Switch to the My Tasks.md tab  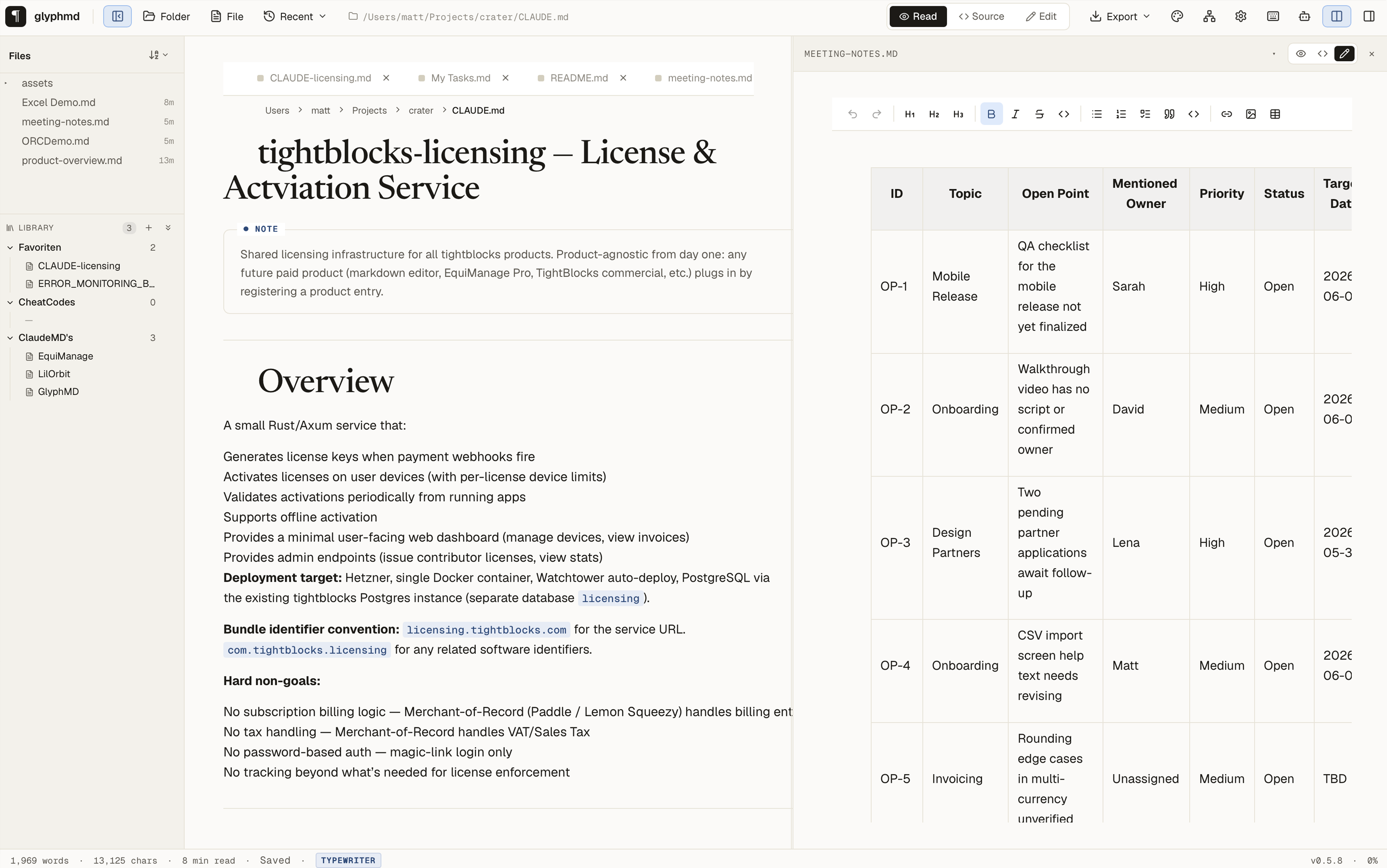click(x=460, y=78)
